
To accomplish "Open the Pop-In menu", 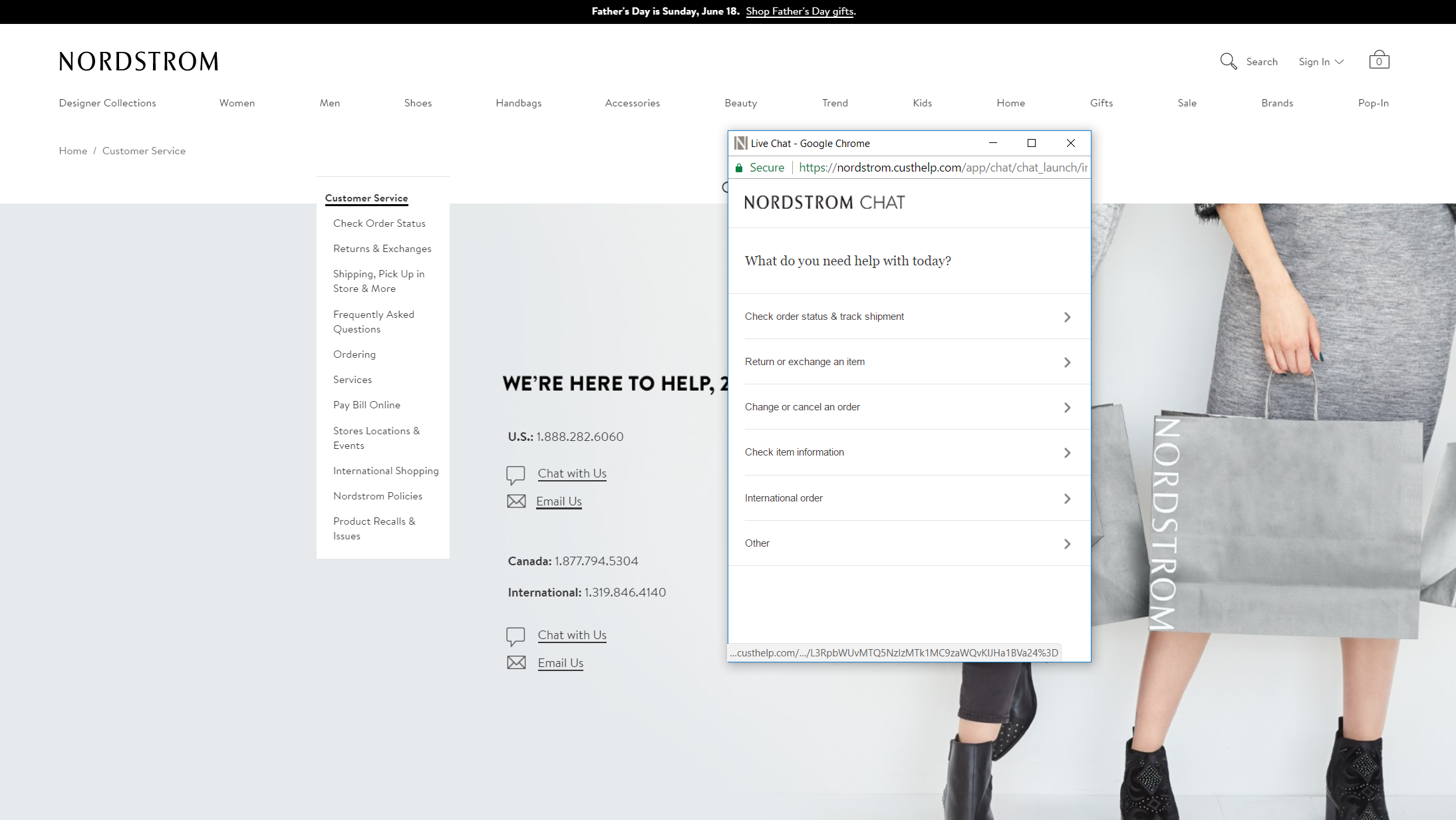I will [x=1373, y=103].
